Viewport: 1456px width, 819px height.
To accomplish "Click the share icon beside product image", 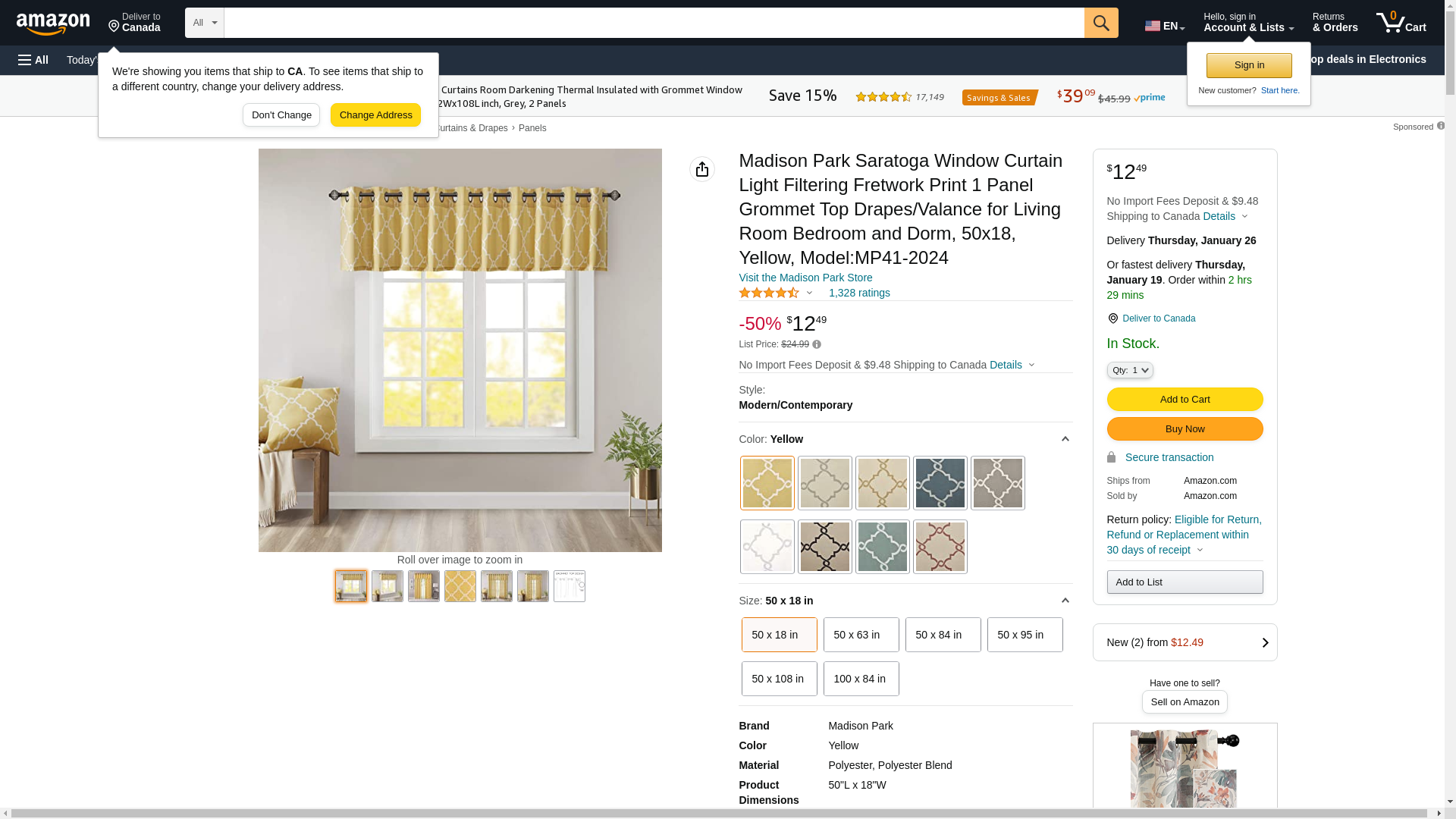I will click(702, 169).
